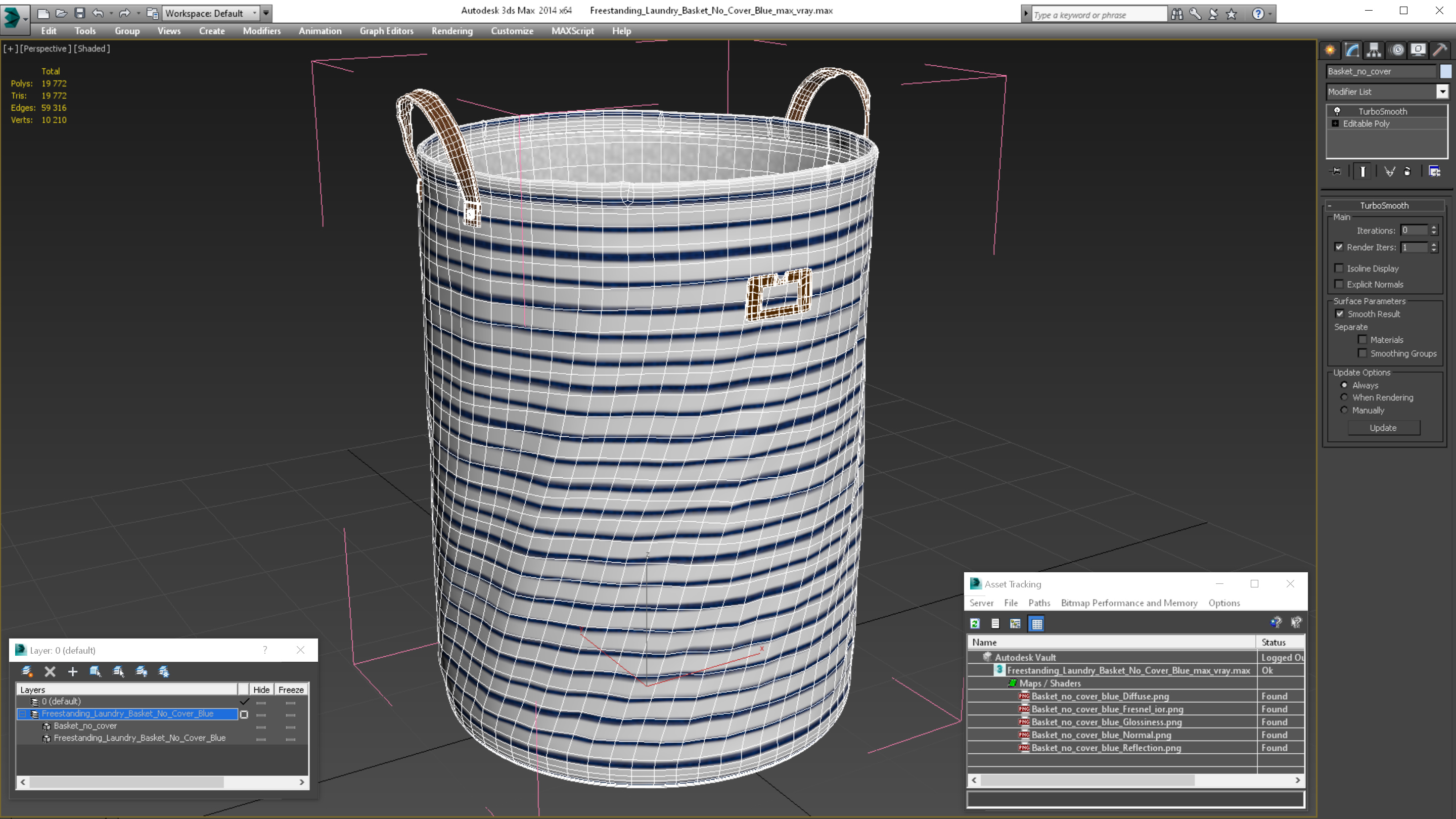The image size is (1456, 819).
Task: Open the Graph Editors menu
Action: [x=387, y=31]
